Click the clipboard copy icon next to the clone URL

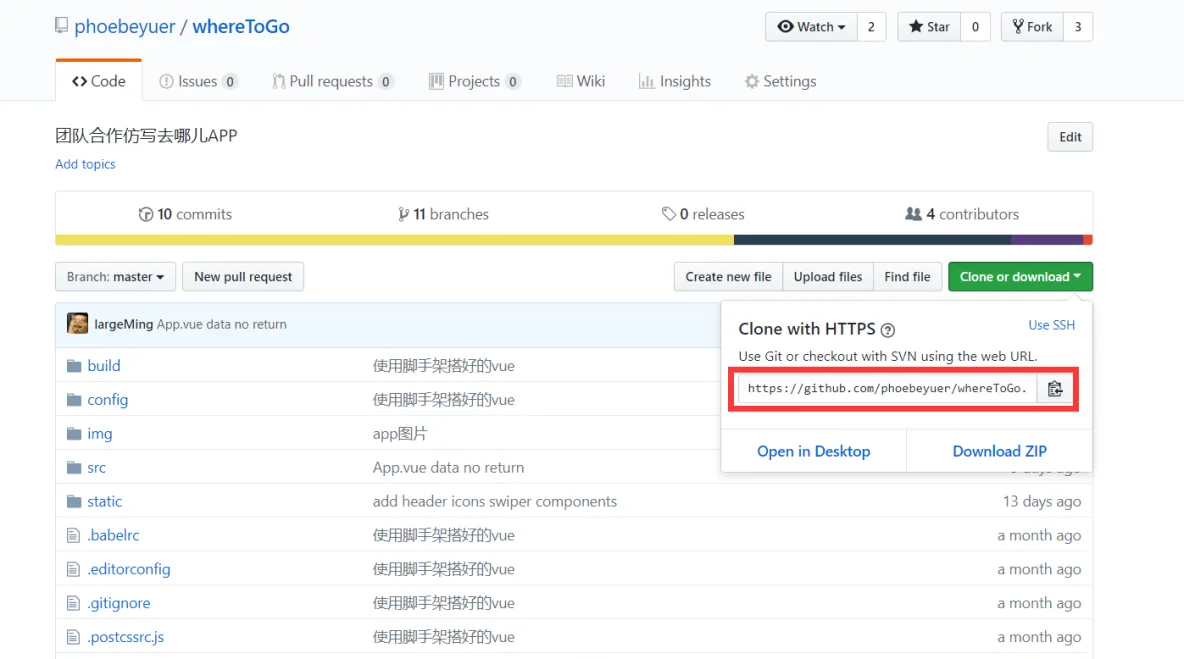pos(1055,388)
